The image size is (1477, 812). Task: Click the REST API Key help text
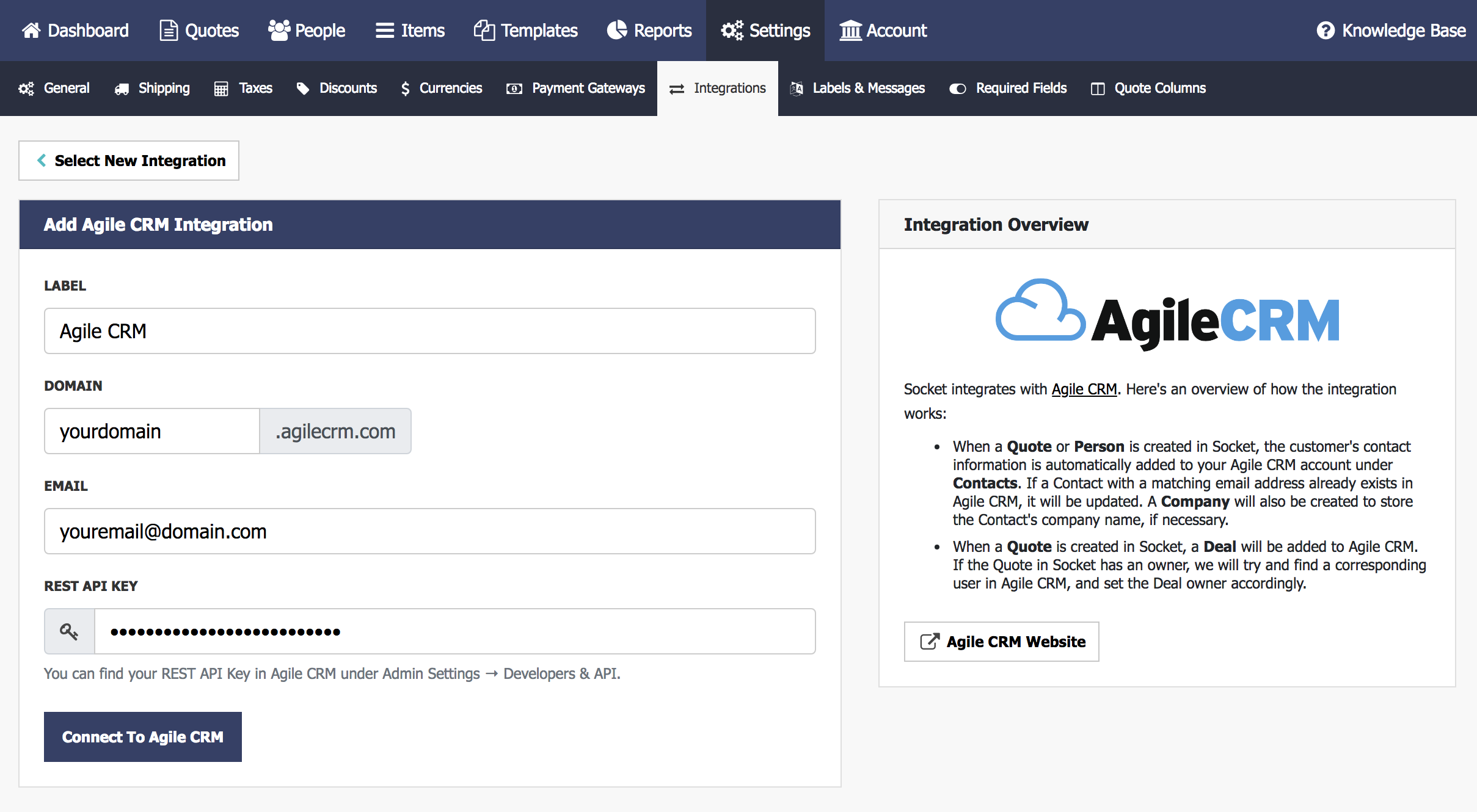click(x=332, y=673)
